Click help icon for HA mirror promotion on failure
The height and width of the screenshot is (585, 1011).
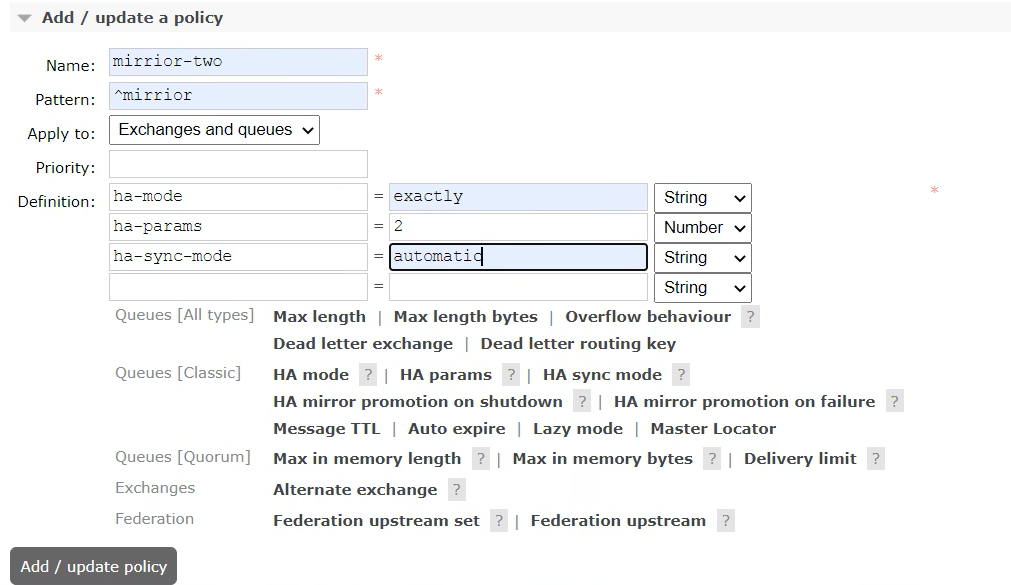tap(894, 402)
